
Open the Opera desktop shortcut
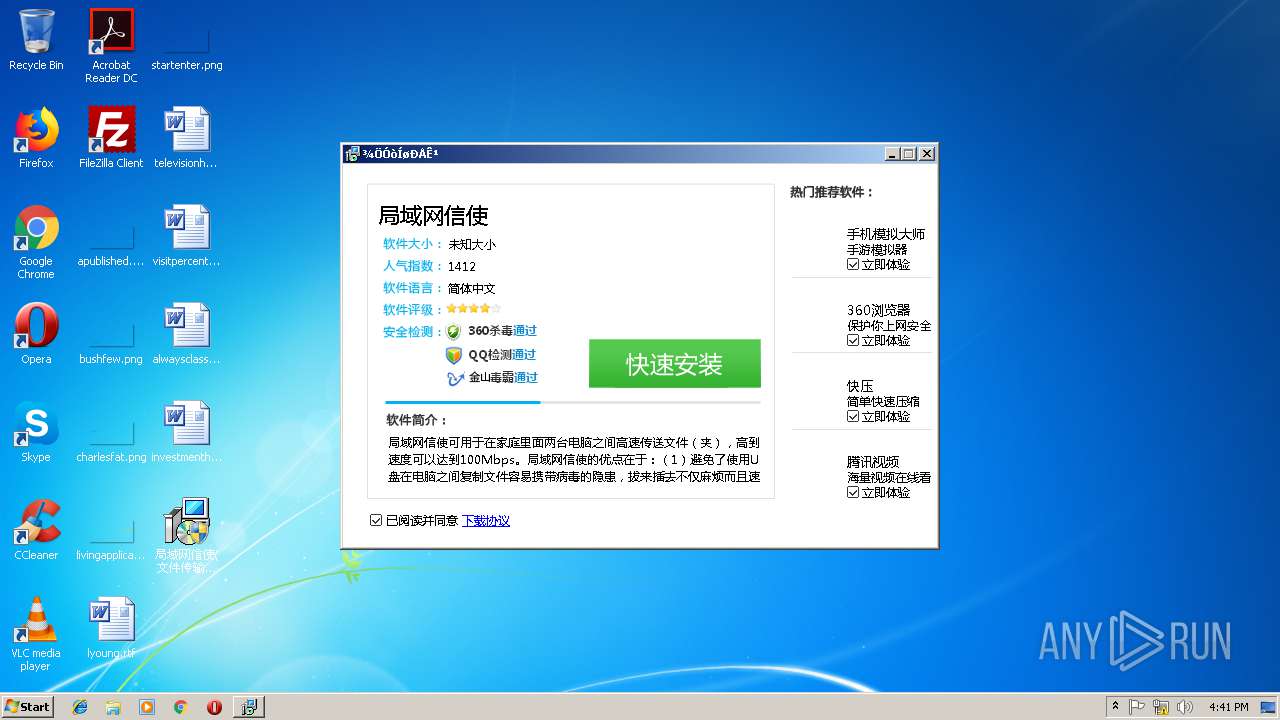[x=36, y=335]
